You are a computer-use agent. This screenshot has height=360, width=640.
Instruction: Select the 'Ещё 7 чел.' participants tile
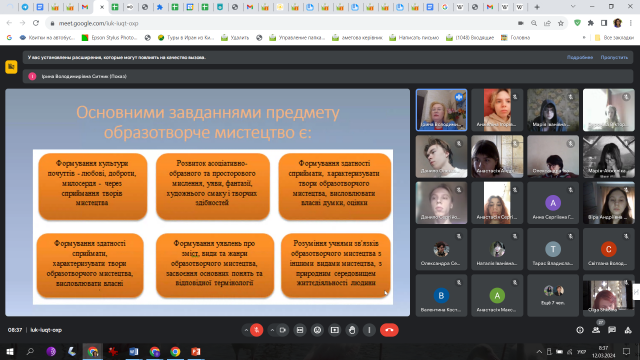click(553, 296)
